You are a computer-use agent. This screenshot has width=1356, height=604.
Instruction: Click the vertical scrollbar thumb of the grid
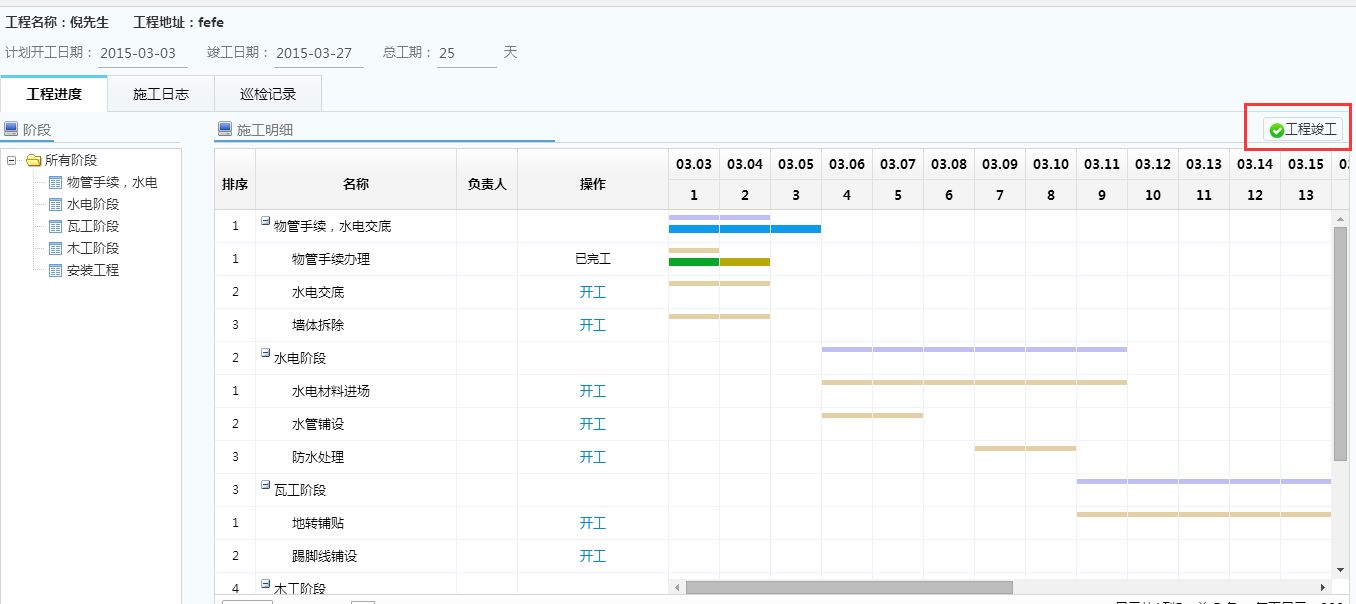(1340, 343)
